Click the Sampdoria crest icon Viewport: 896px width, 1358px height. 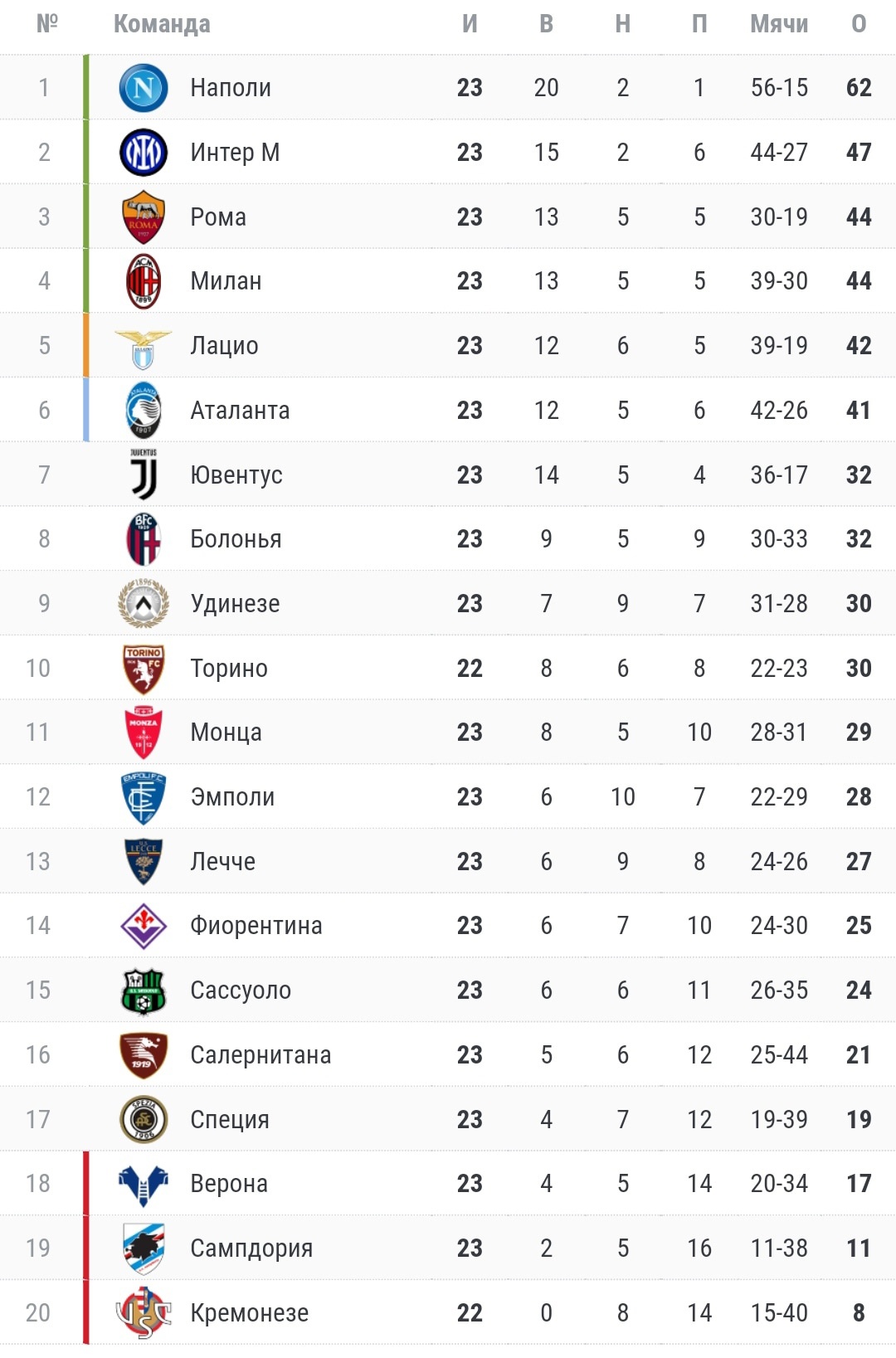pyautogui.click(x=144, y=1248)
